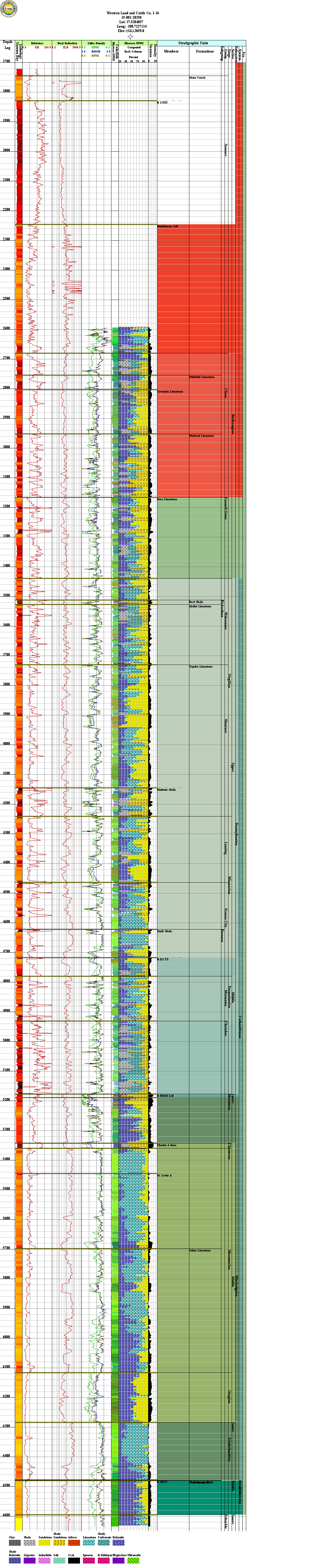Click the 'Wreford Limestone' formation label
The width and height of the screenshot is (320, 1568).
[201, 436]
